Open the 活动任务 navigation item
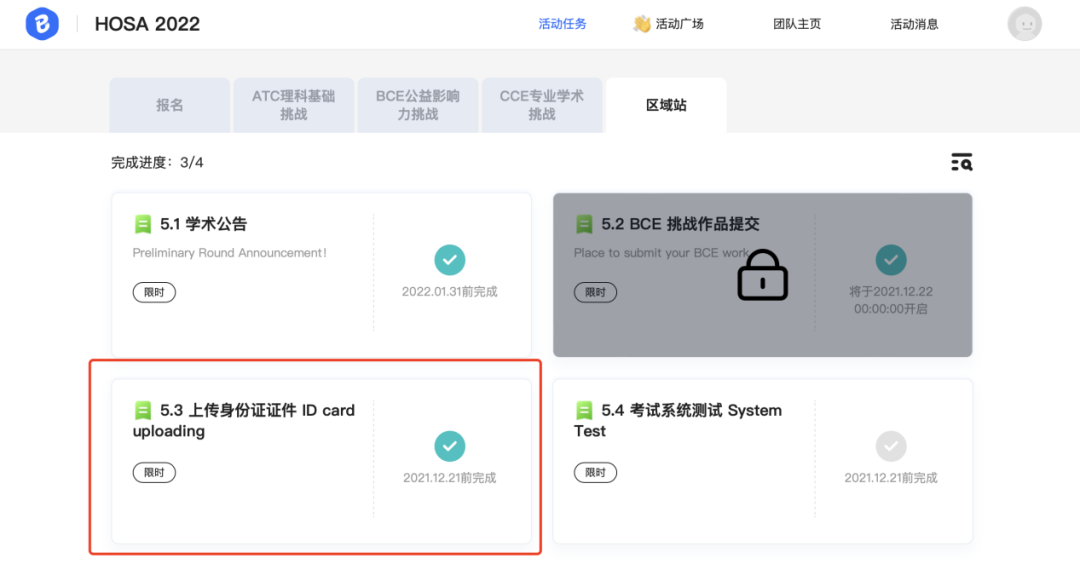 coord(562,24)
